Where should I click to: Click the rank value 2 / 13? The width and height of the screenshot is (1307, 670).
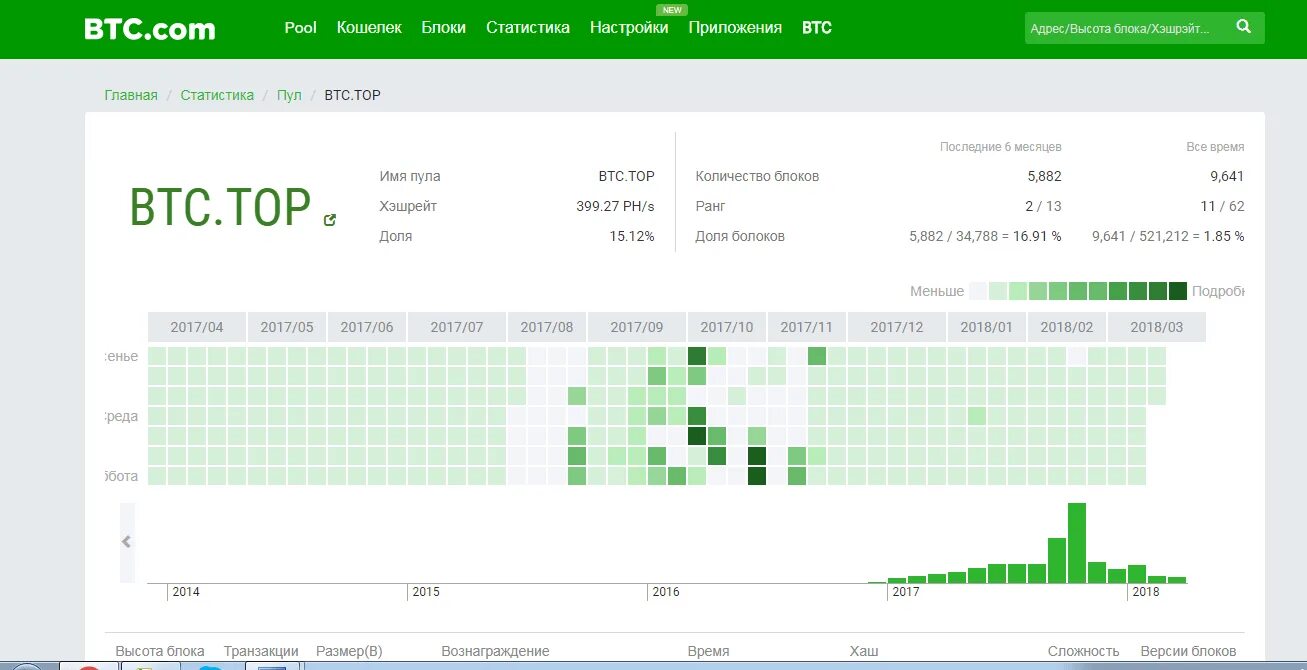point(1043,206)
